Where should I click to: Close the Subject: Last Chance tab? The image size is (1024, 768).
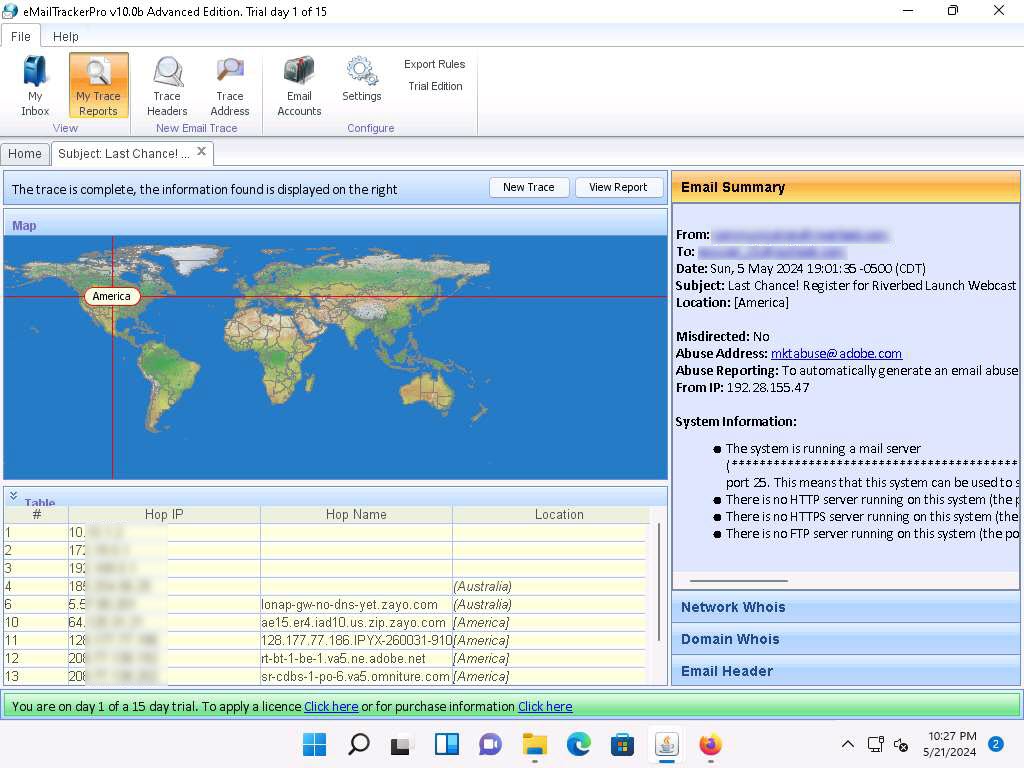[201, 152]
